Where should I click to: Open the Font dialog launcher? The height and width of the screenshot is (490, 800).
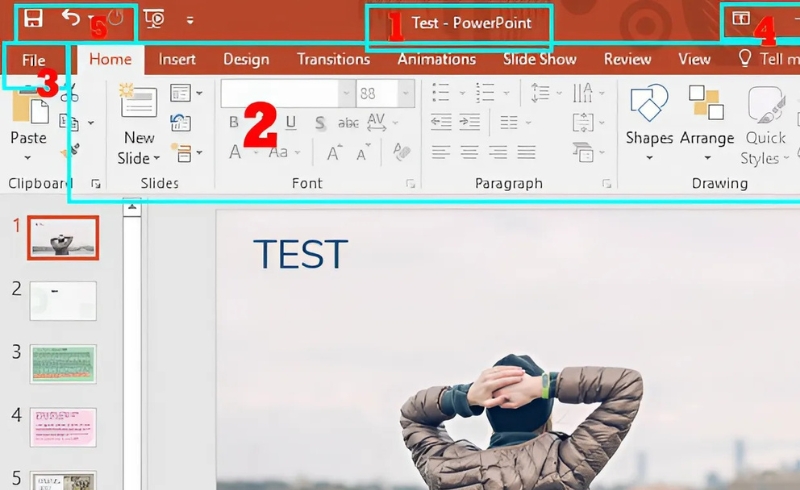[x=410, y=184]
